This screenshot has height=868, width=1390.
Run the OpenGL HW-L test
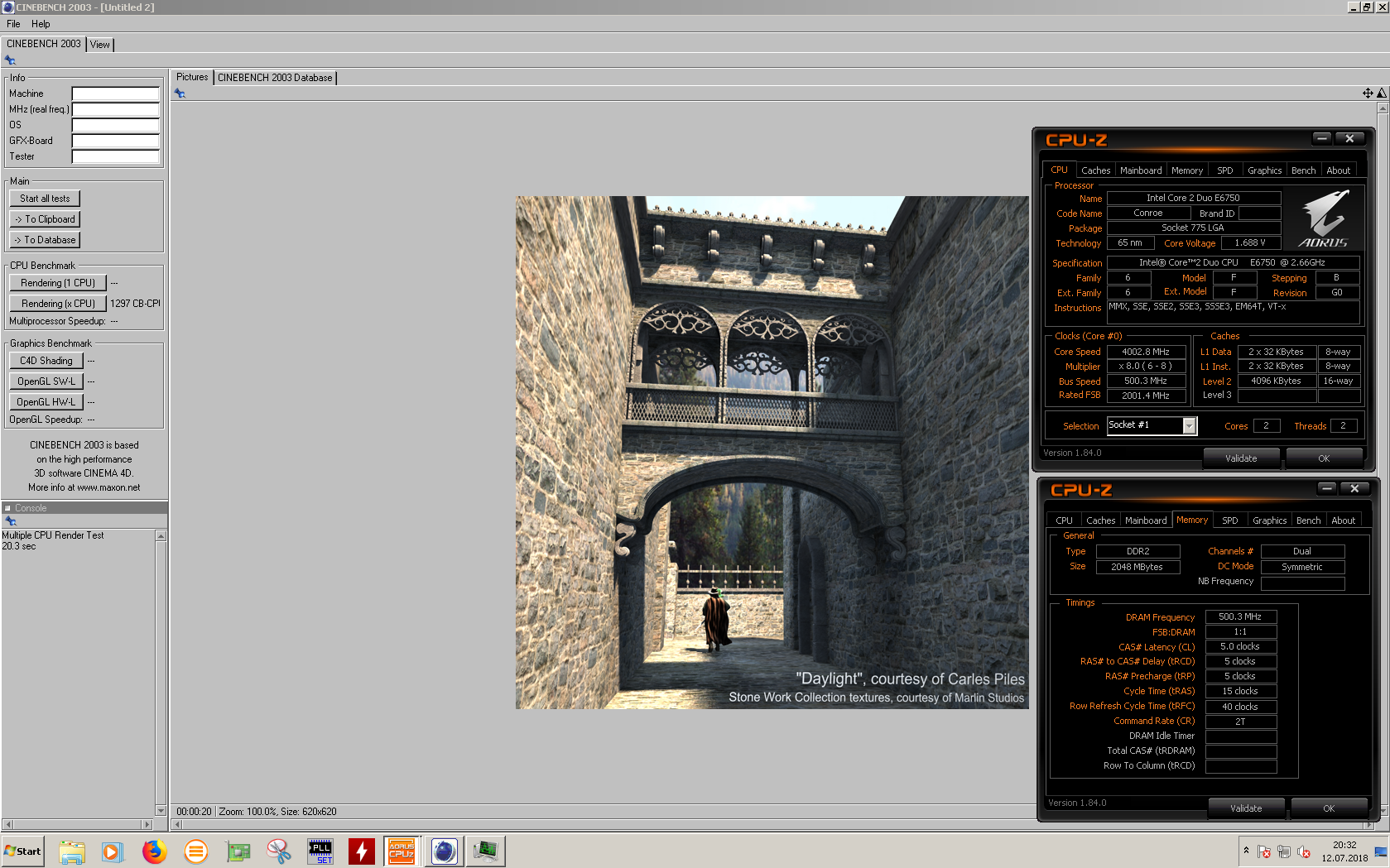click(x=46, y=402)
